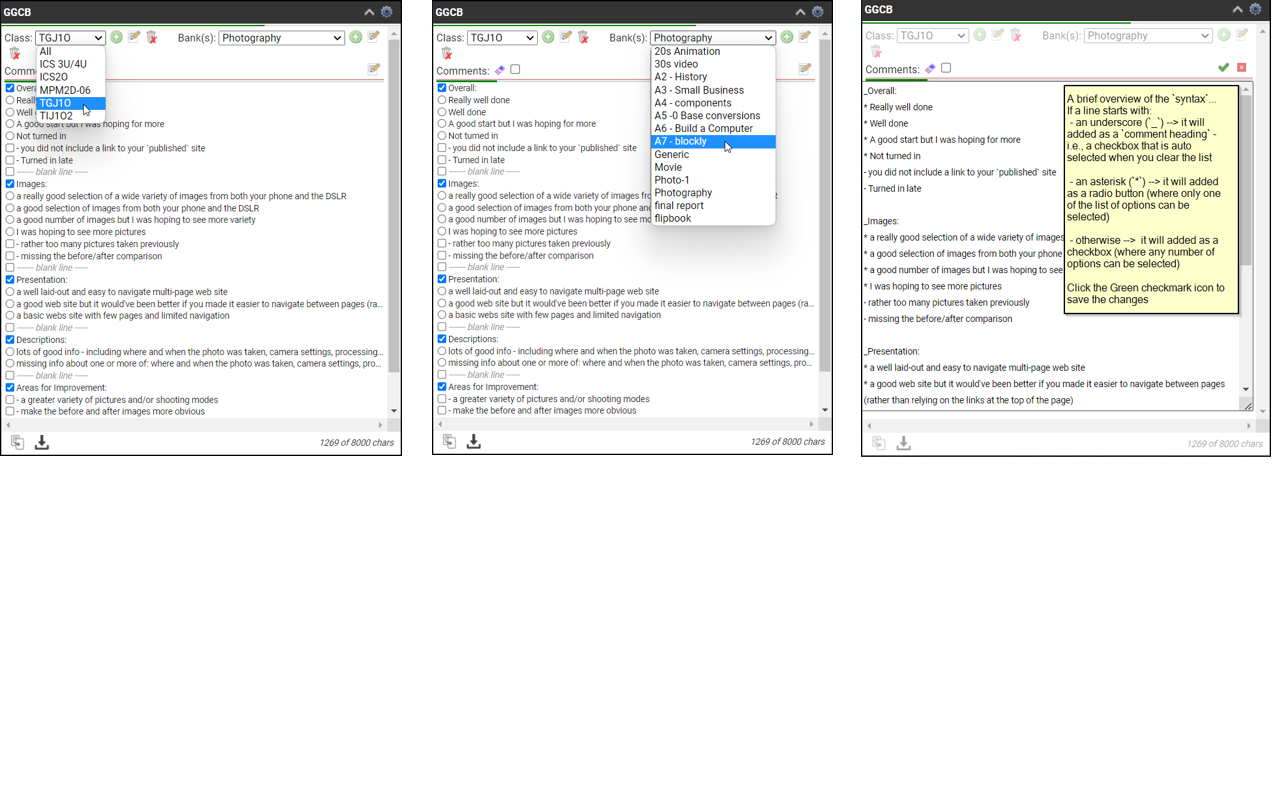Viewport: 1280px width, 800px height.
Task: Click green add-bank icon in panel with open Class list
Action: [356, 37]
